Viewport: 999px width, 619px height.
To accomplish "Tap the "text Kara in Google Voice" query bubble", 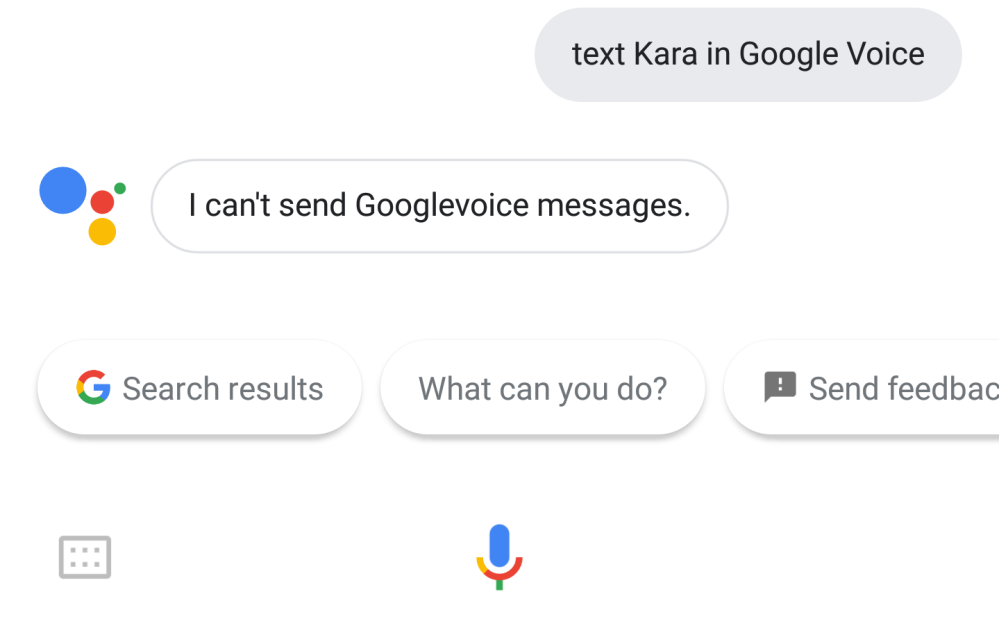I will tap(748, 54).
